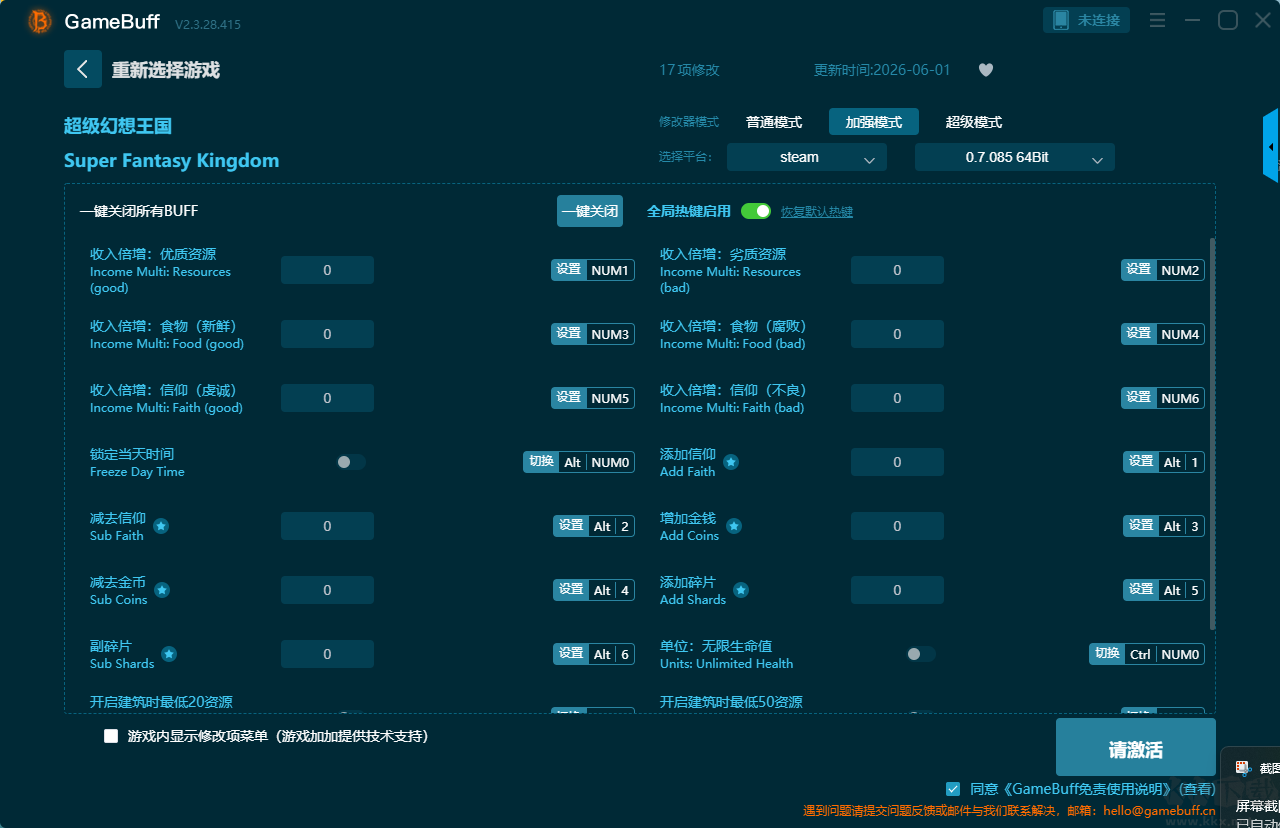
Task: Click 设置 button for Alt 6 hotkey
Action: click(571, 654)
